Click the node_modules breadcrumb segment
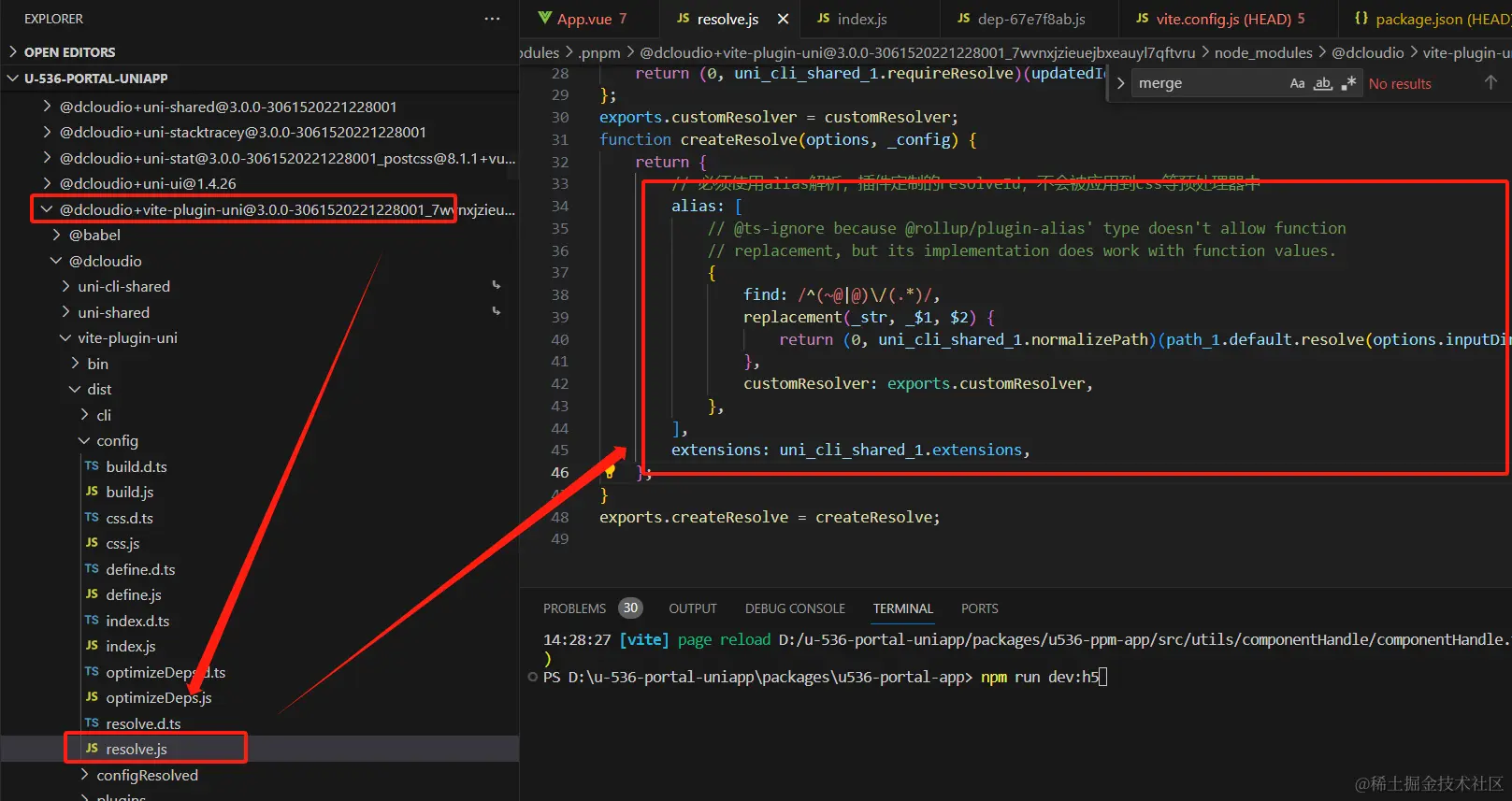This screenshot has width=1512, height=801. pyautogui.click(x=1263, y=52)
